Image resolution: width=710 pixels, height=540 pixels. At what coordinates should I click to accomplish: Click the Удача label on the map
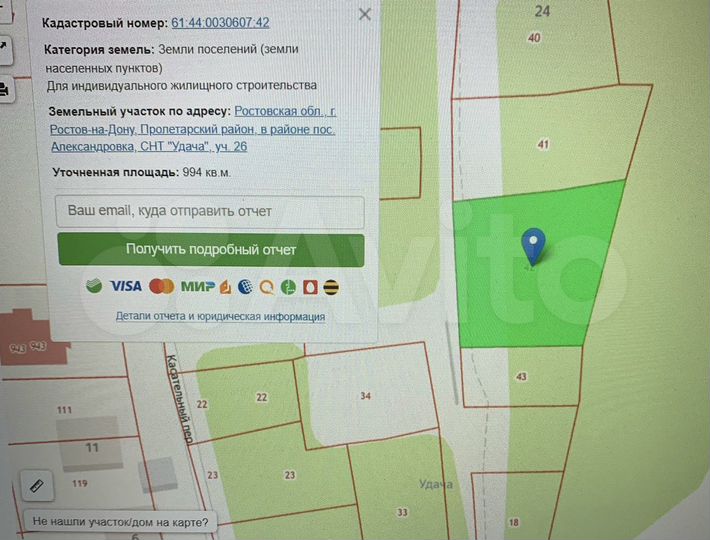(x=435, y=484)
